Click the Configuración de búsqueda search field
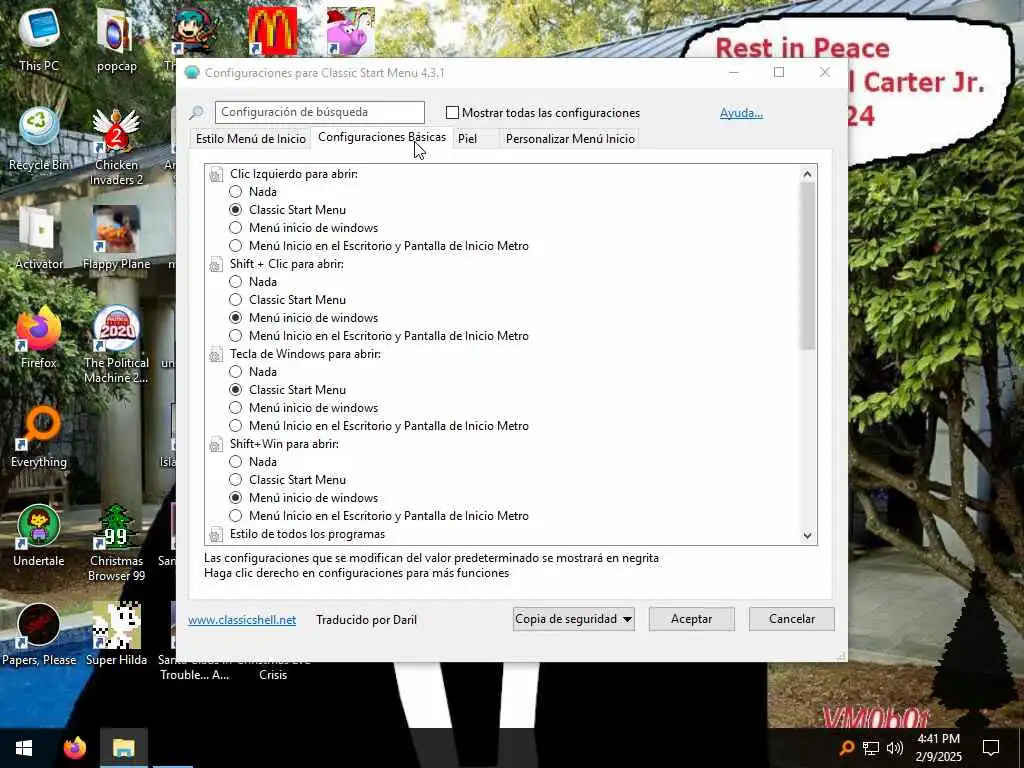Image resolution: width=1024 pixels, height=768 pixels. click(x=320, y=112)
